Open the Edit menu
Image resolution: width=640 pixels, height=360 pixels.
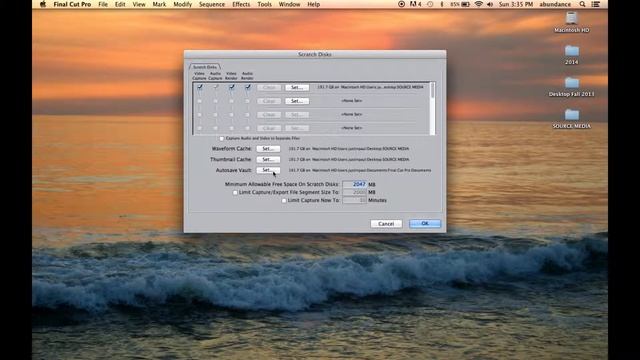click(120, 4)
